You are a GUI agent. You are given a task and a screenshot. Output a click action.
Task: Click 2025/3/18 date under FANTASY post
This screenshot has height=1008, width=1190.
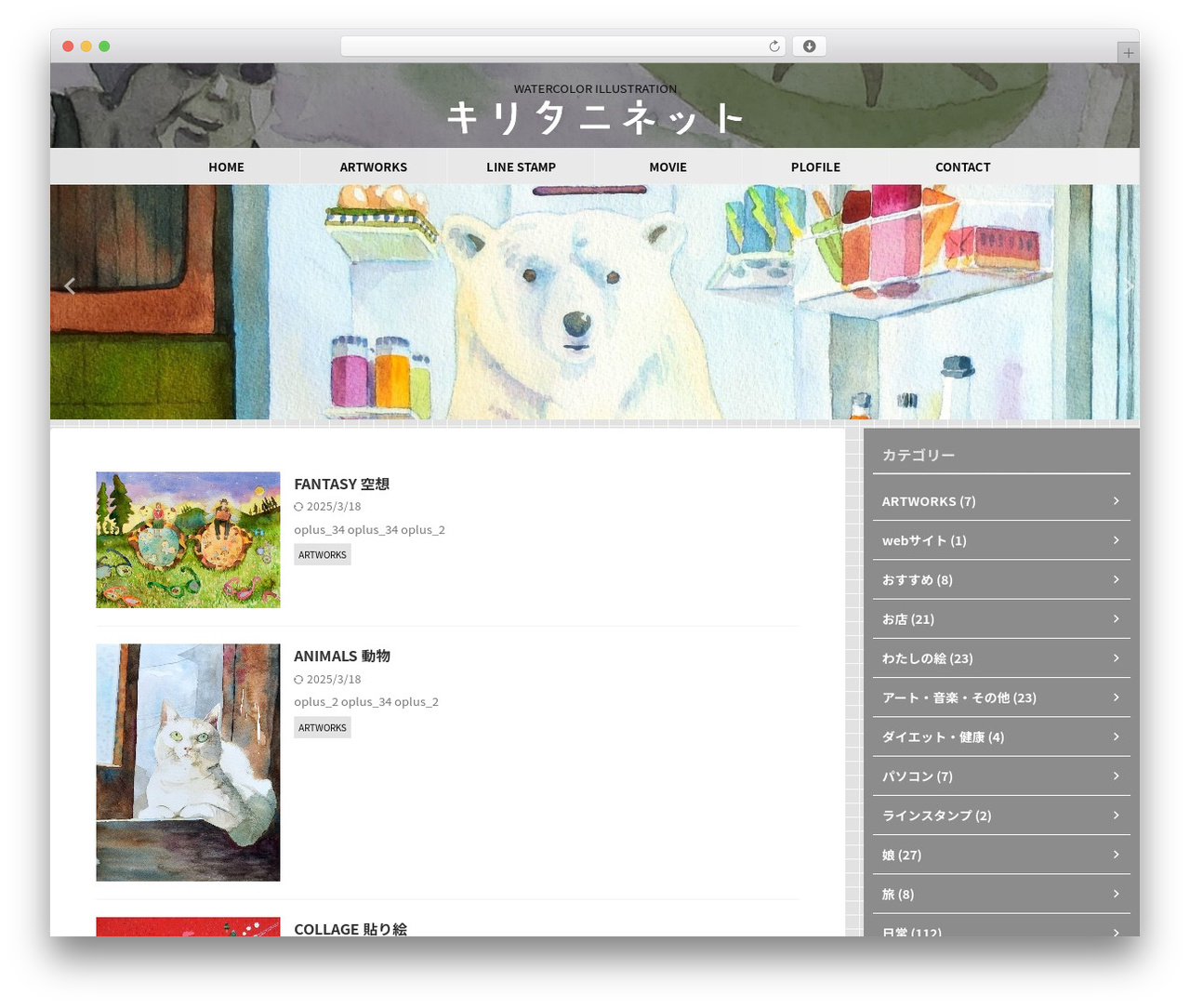(x=334, y=507)
